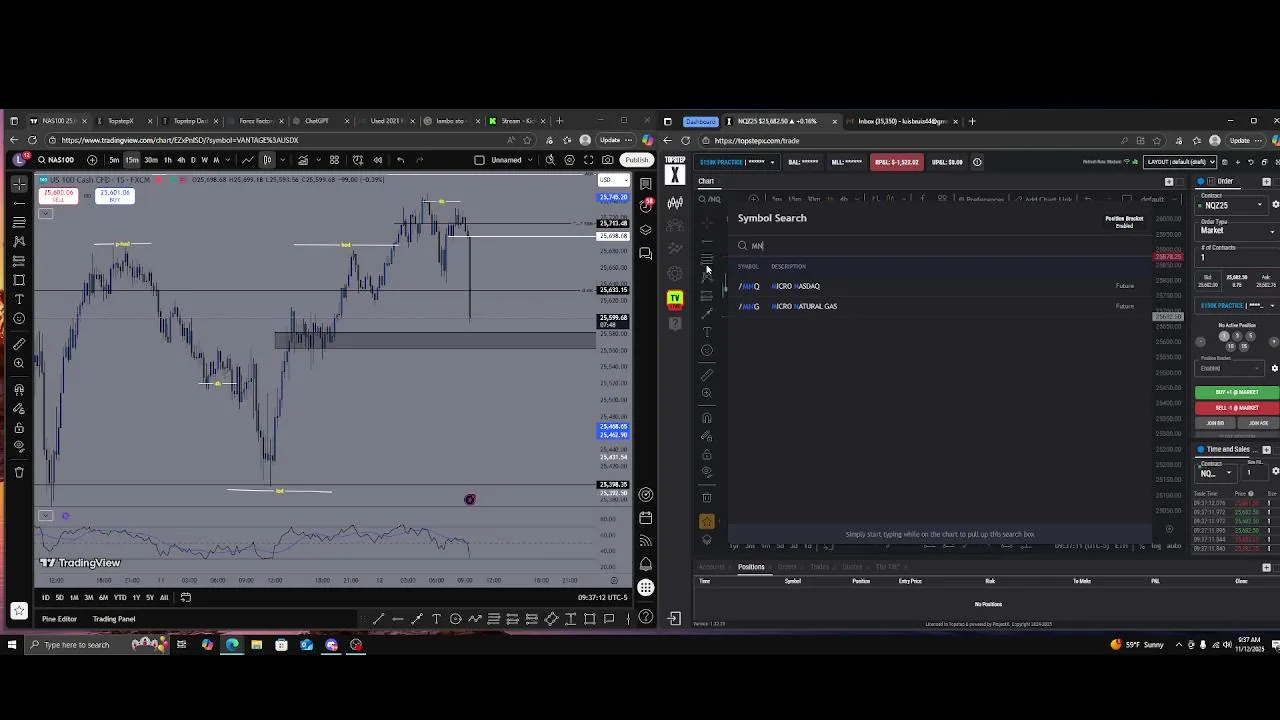Screen dimensions: 1280x720
Task: Click the trash remove-drawings icon in TradingView sidebar
Action: (x=19, y=472)
